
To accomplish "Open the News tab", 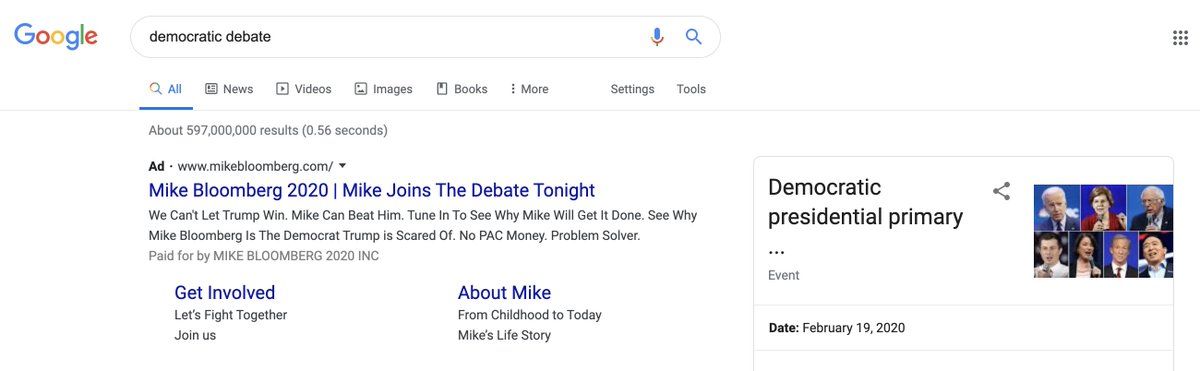I will tap(229, 89).
